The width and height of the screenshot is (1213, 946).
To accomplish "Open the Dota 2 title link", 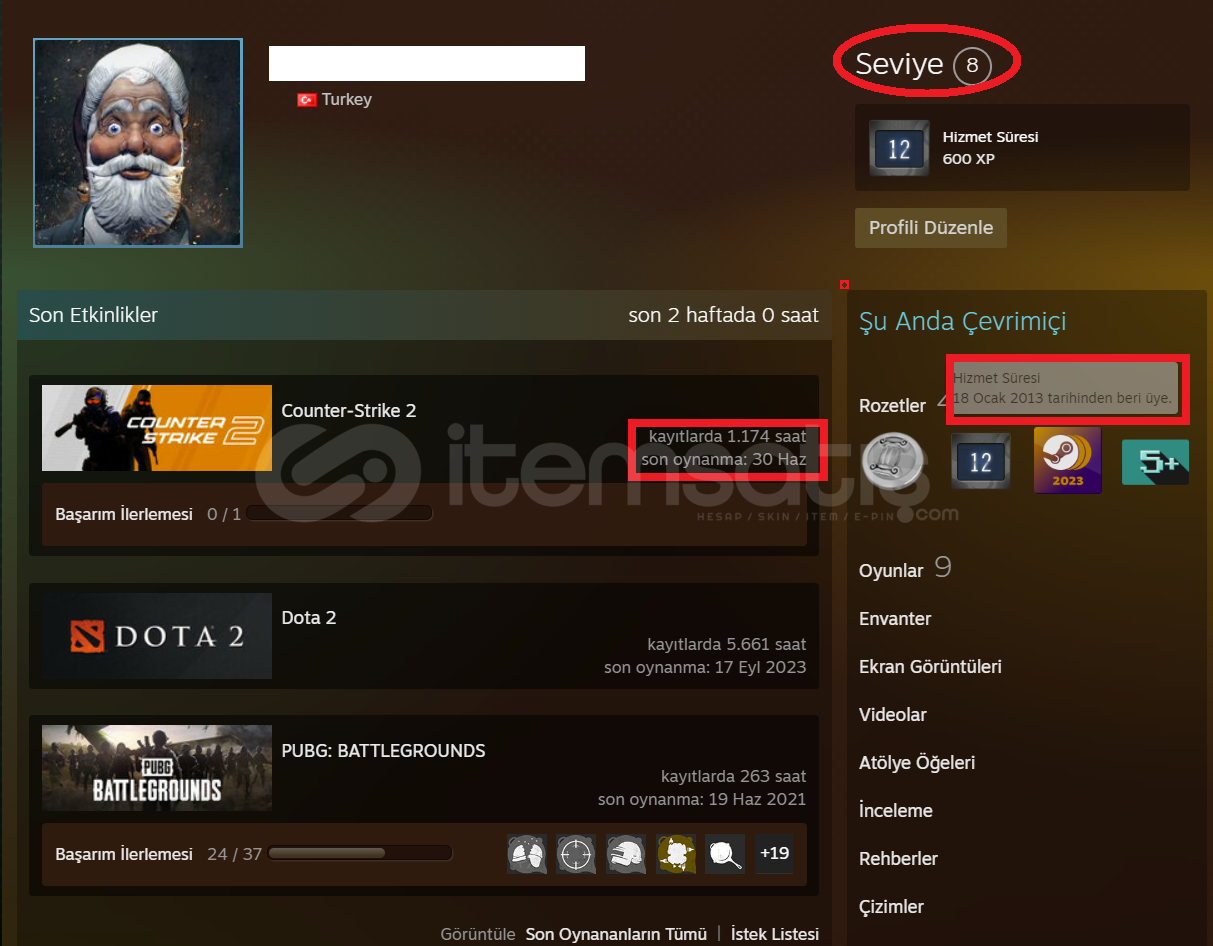I will coord(309,618).
